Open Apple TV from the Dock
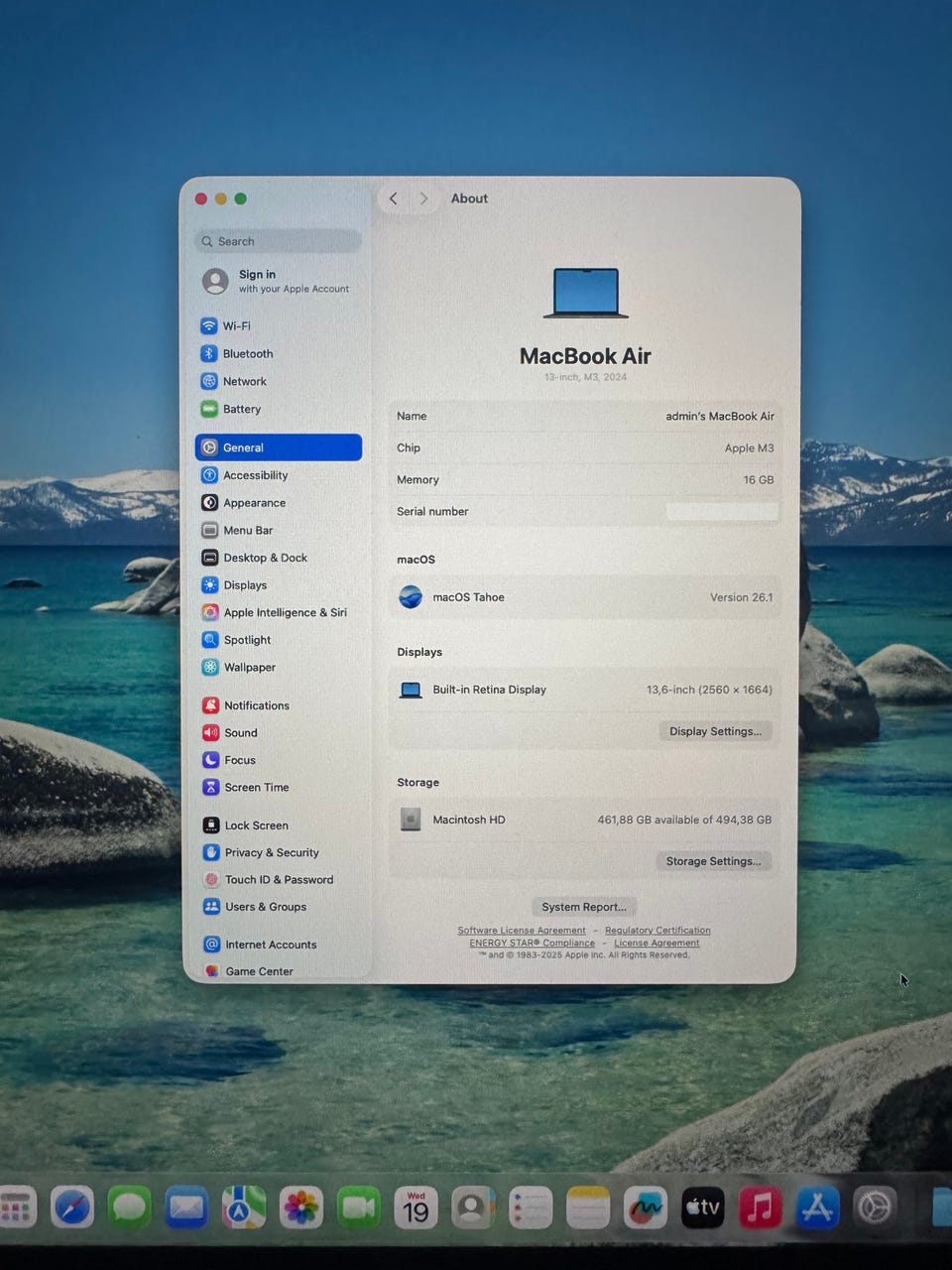The height and width of the screenshot is (1270, 952). (x=703, y=1208)
